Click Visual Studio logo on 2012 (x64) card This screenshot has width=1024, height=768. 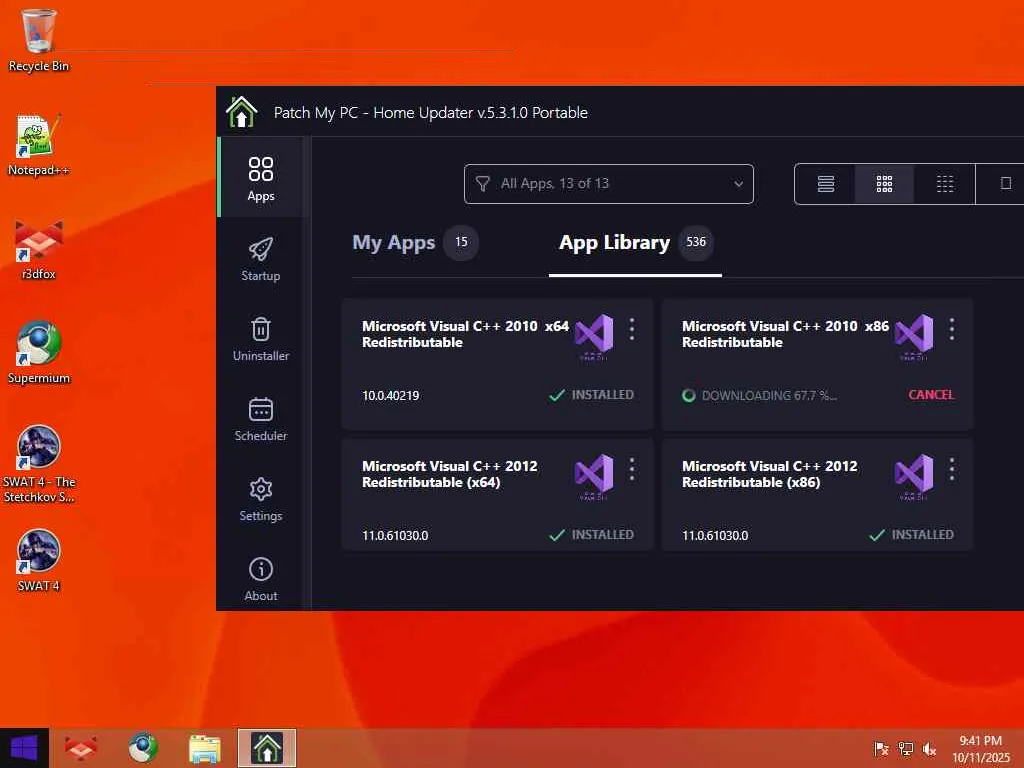[594, 476]
